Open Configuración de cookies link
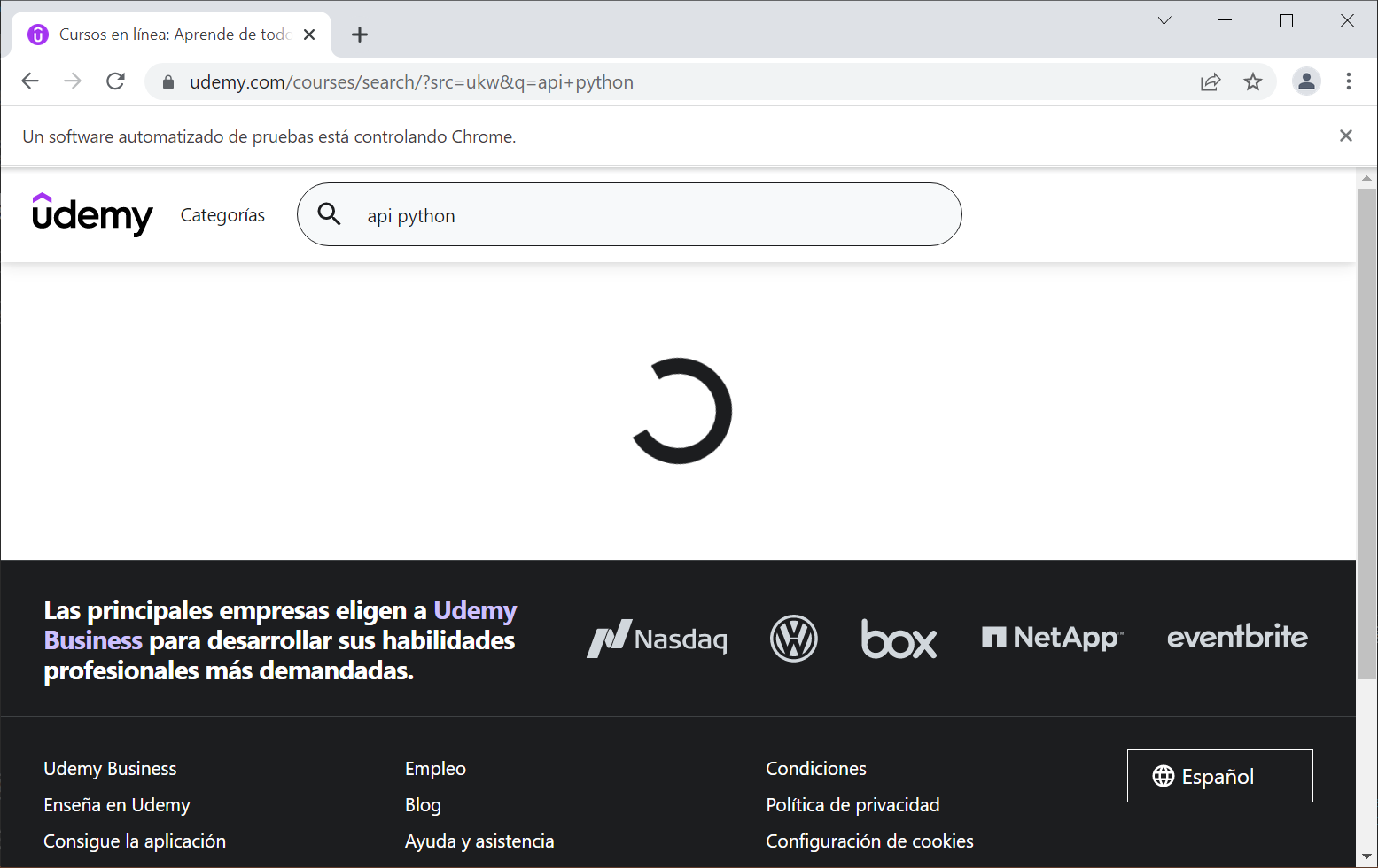The width and height of the screenshot is (1378, 868). point(869,841)
